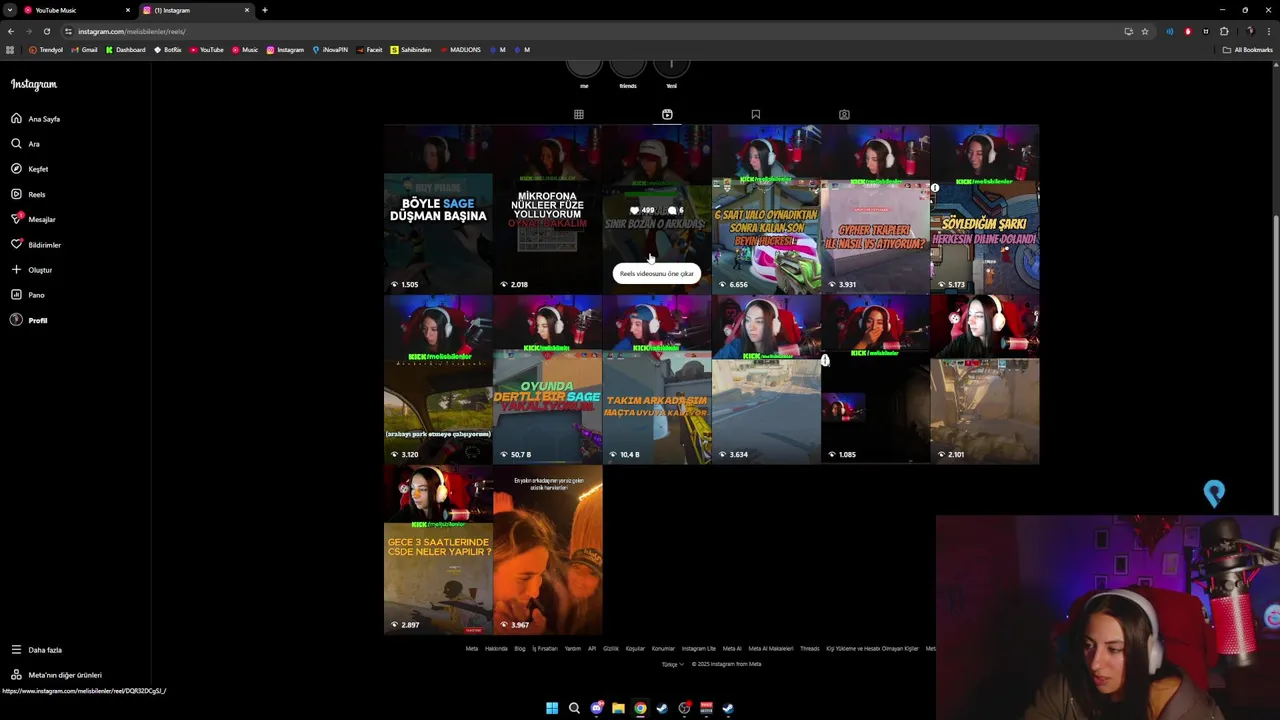This screenshot has width=1280, height=720.
Task: Switch to the saved bookmark tab
Action: [x=756, y=114]
